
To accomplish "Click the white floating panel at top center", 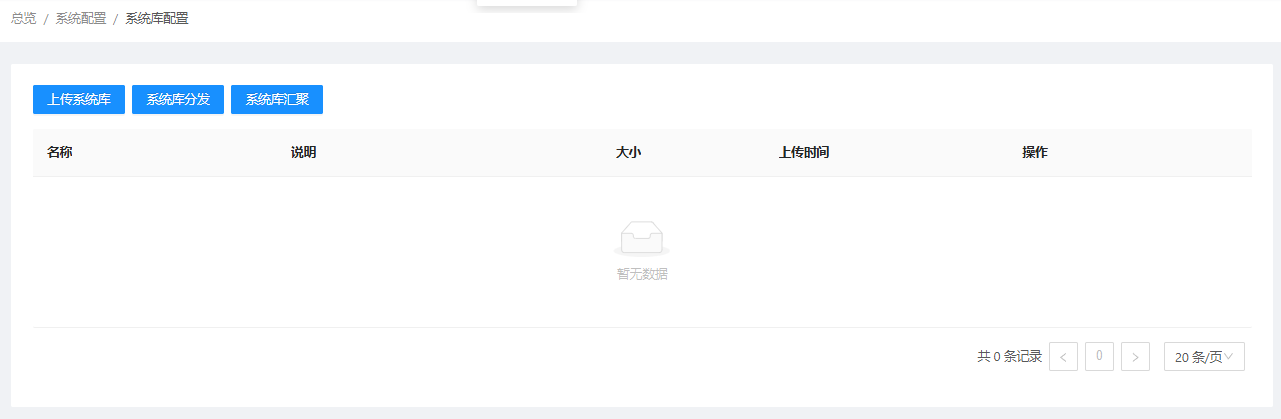I will point(527,3).
